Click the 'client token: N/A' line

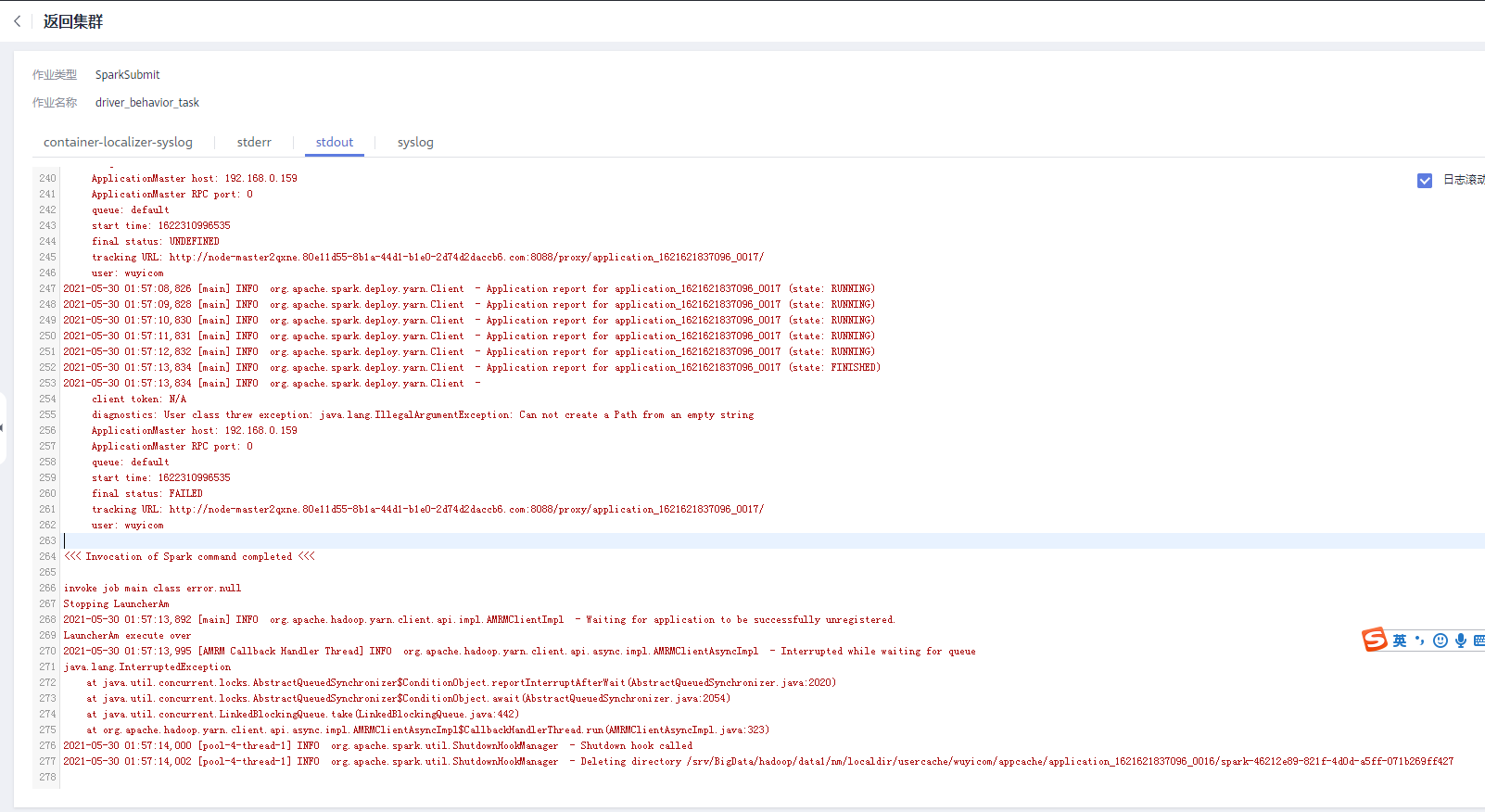(139, 400)
